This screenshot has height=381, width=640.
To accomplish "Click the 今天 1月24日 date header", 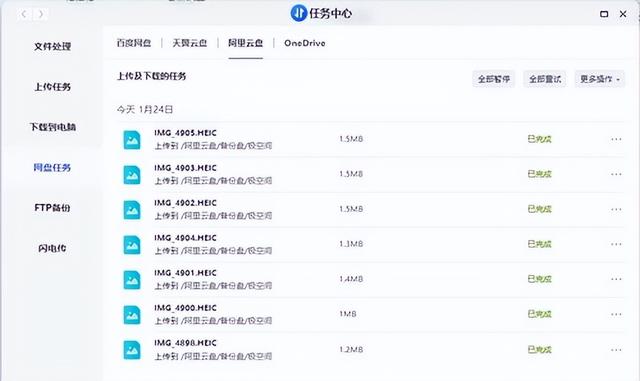I will [x=145, y=109].
